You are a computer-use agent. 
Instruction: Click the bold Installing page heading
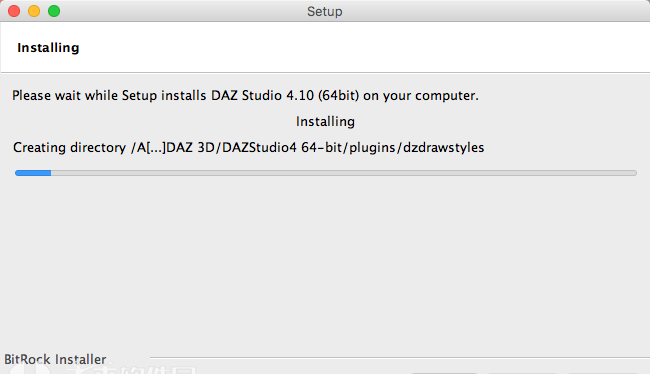coord(48,48)
